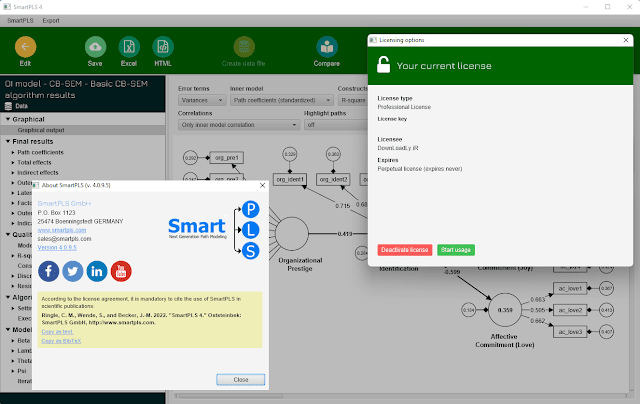Screen dimensions: 640x404
Task: Select the Organizational Prestige construct circle
Action: pos(292,234)
